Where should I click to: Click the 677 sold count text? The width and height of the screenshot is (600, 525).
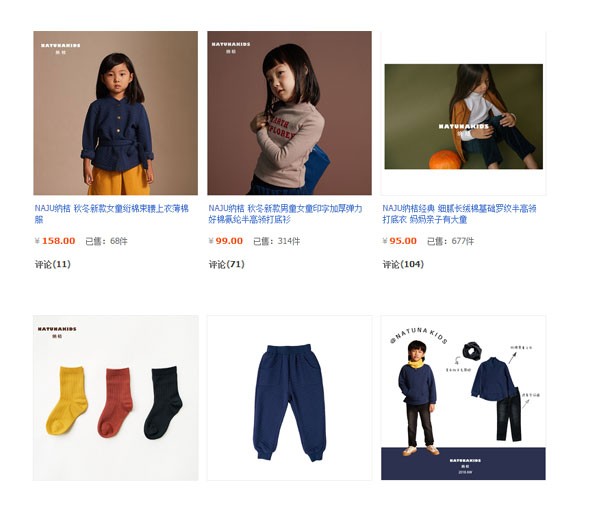coord(450,241)
